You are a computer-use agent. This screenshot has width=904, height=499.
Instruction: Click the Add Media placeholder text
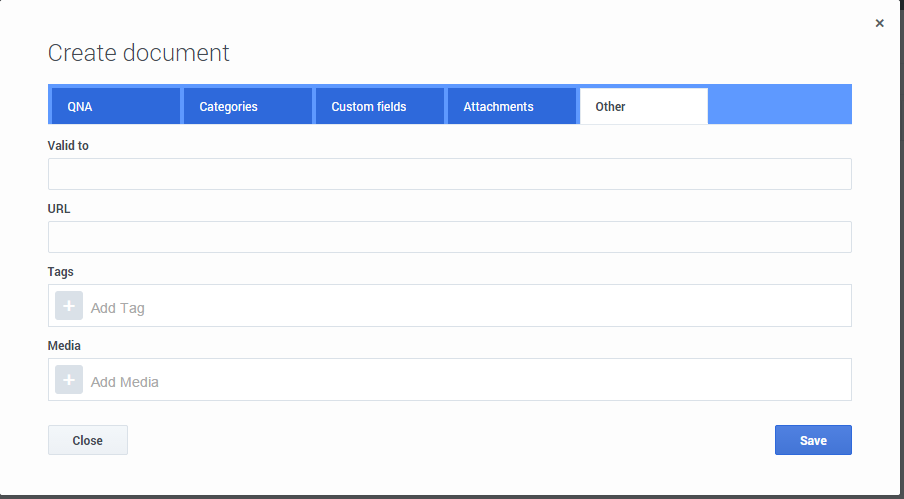point(125,382)
